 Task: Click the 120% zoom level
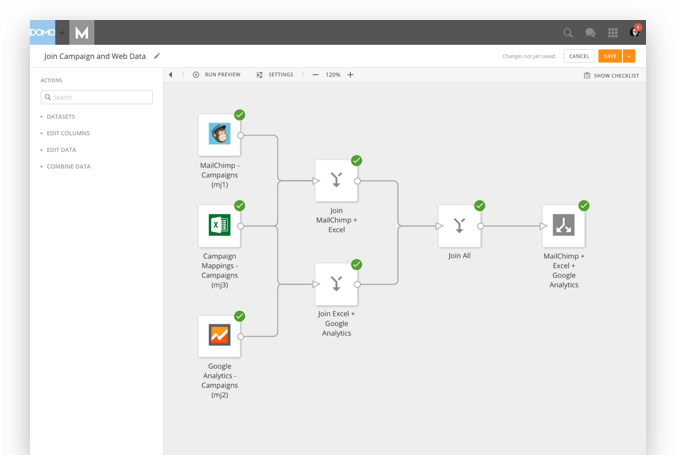click(333, 75)
